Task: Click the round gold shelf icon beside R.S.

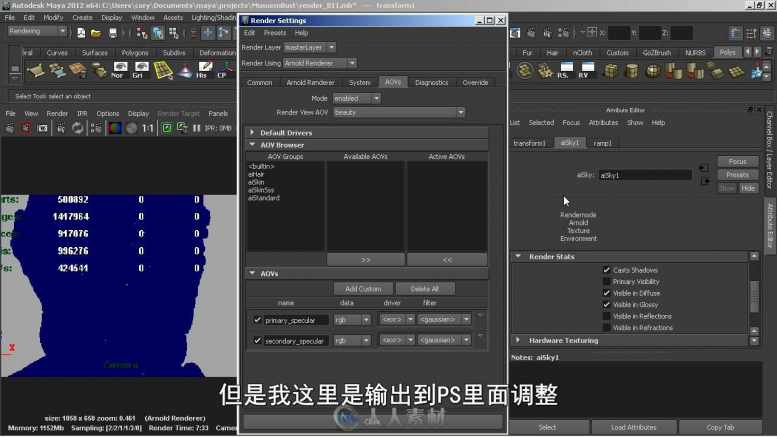Action: 524,70
